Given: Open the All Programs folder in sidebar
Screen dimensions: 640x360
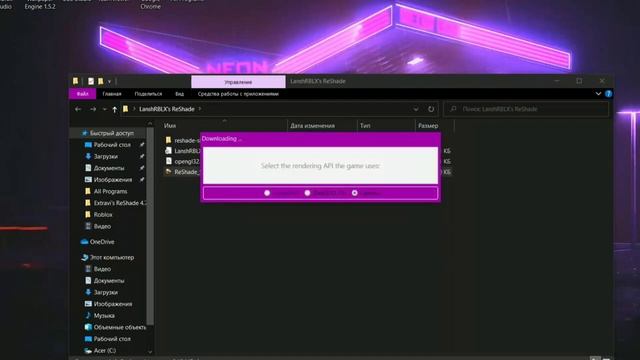Looking at the screenshot, I should click(110, 191).
